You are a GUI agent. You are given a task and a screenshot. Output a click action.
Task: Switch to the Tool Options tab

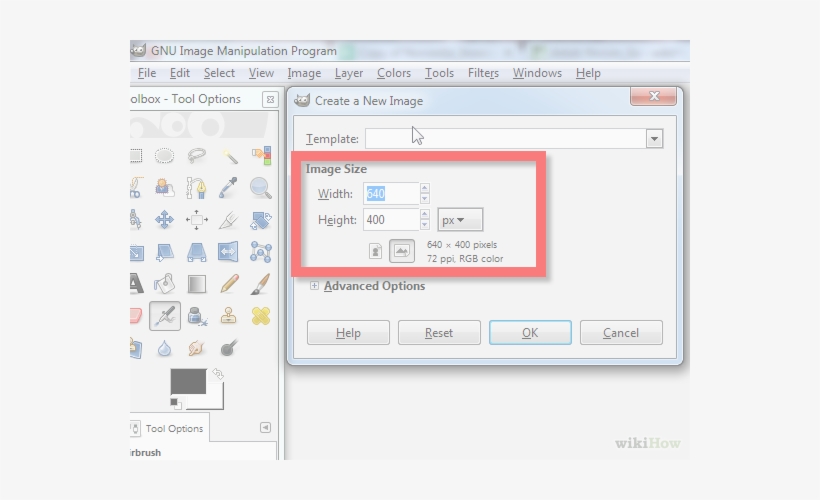click(168, 428)
